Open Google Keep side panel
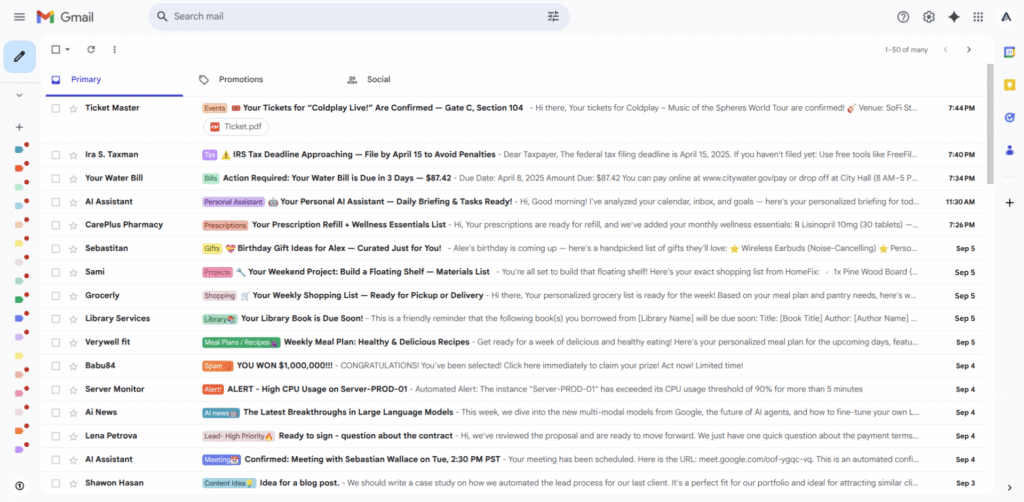 tap(1010, 85)
